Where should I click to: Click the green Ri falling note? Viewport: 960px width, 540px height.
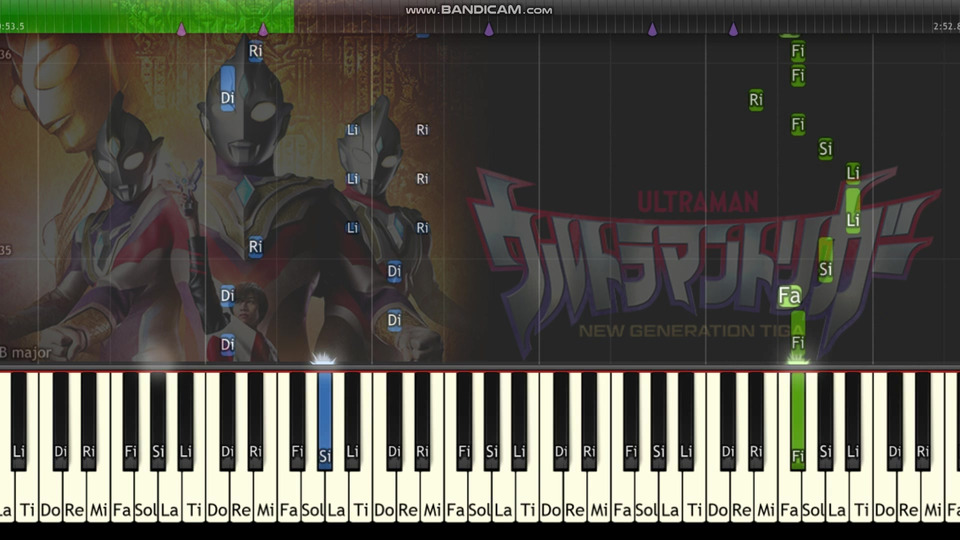pos(756,99)
